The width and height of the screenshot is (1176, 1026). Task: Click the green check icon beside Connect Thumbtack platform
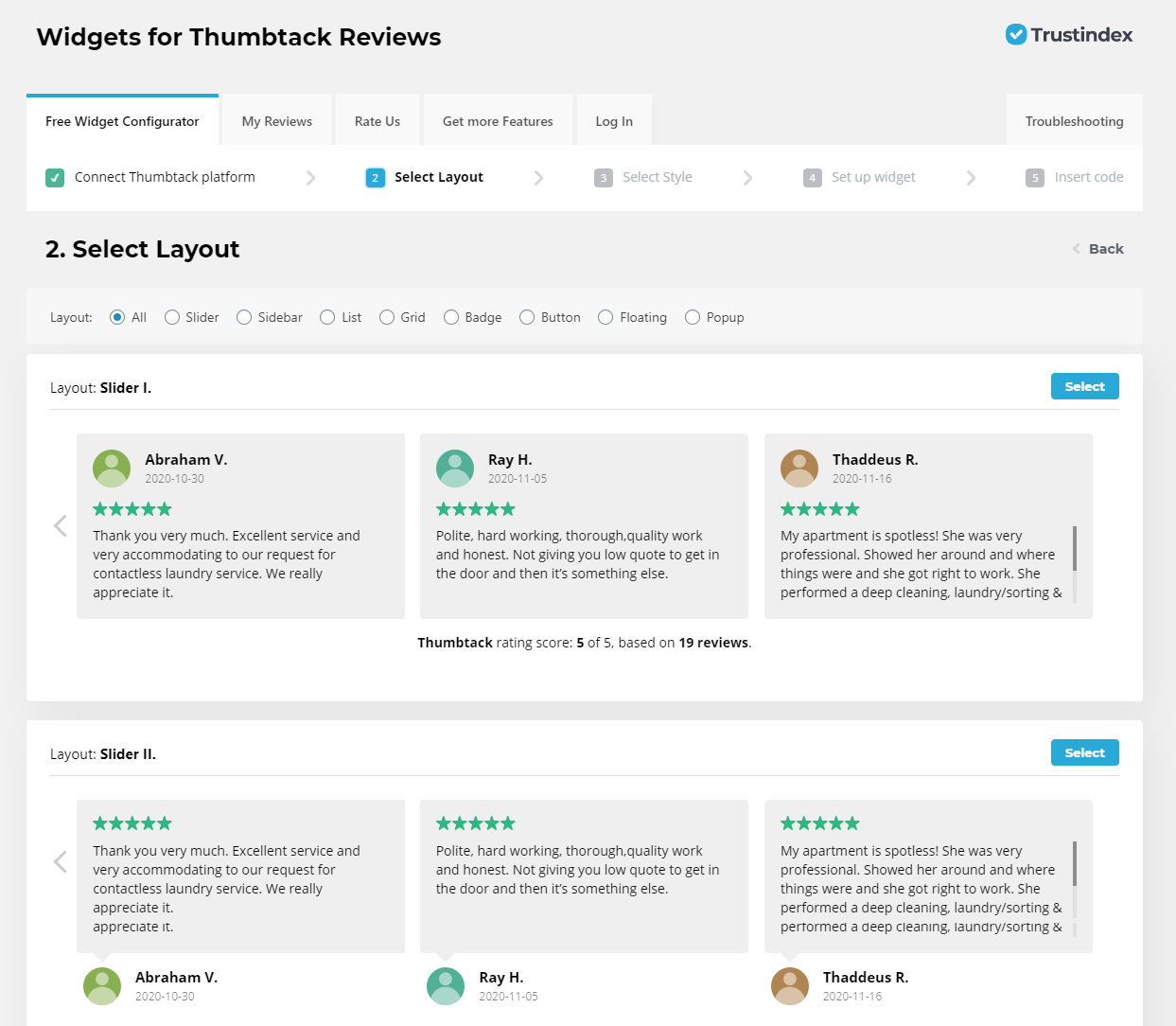coord(55,177)
